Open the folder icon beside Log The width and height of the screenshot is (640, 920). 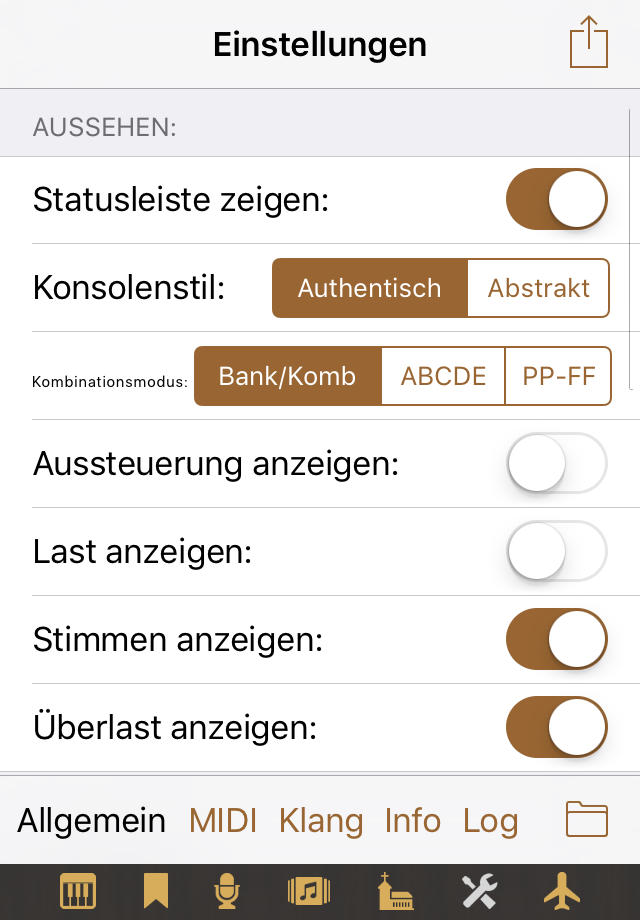[x=587, y=820]
